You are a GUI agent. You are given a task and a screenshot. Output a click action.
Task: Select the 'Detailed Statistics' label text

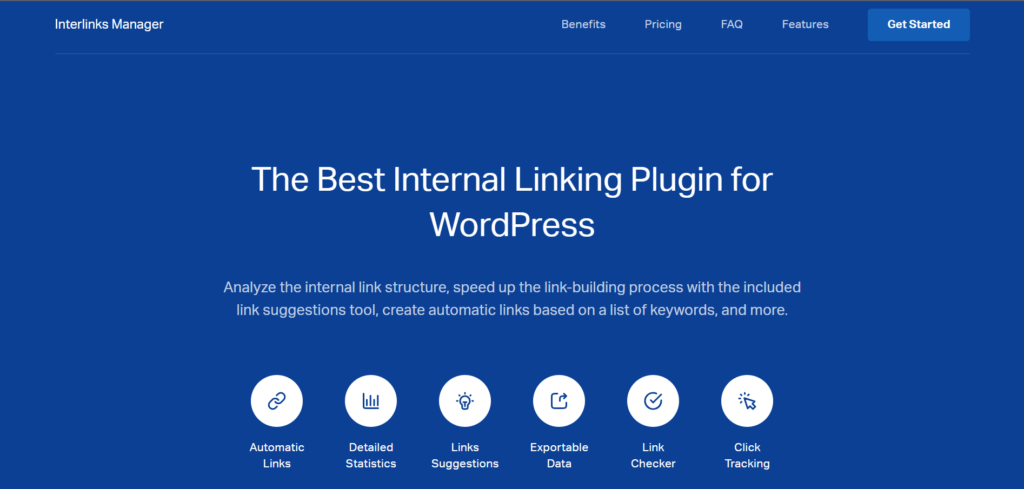(371, 456)
